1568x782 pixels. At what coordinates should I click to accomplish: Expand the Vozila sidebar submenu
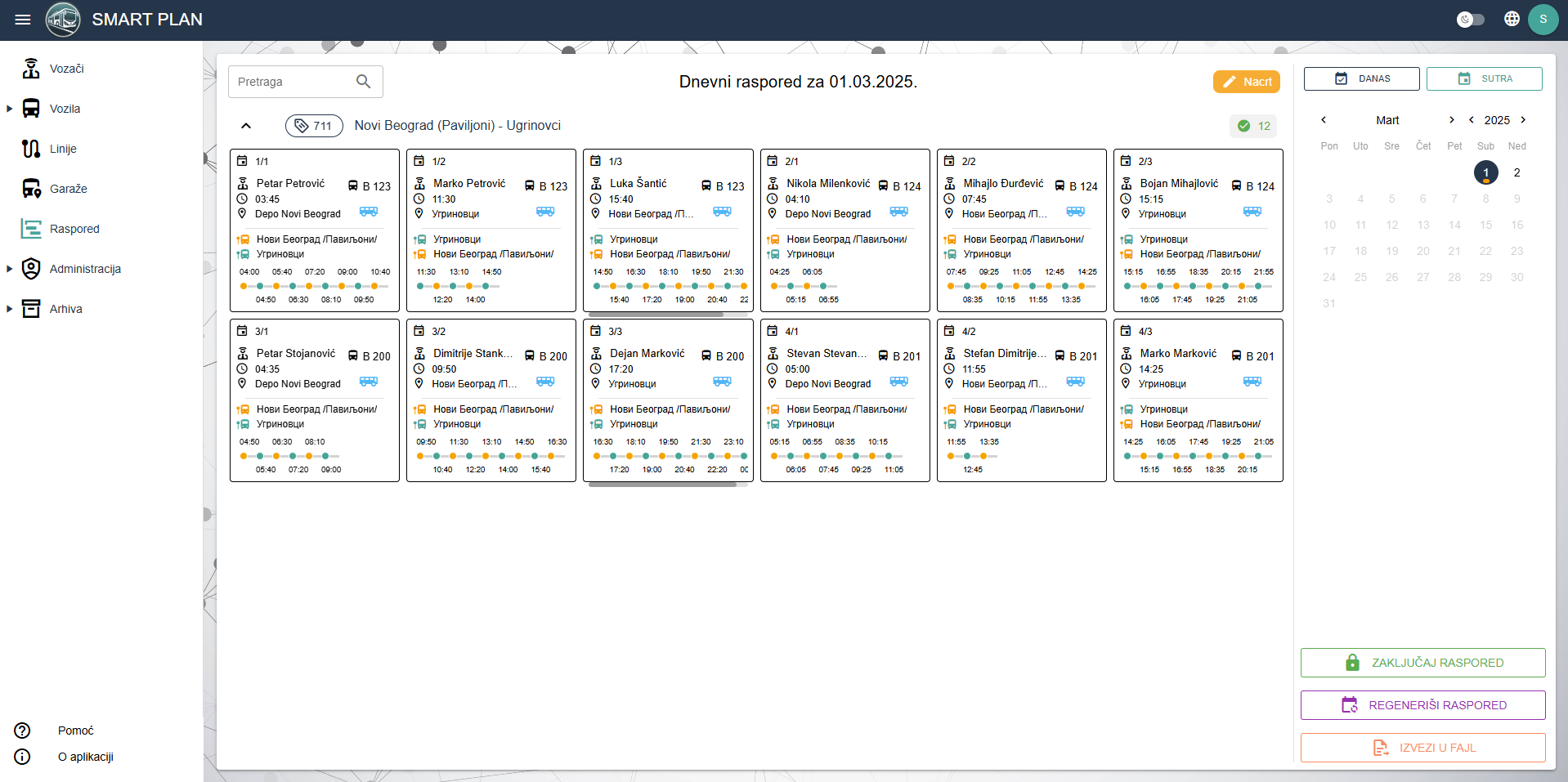pos(10,109)
